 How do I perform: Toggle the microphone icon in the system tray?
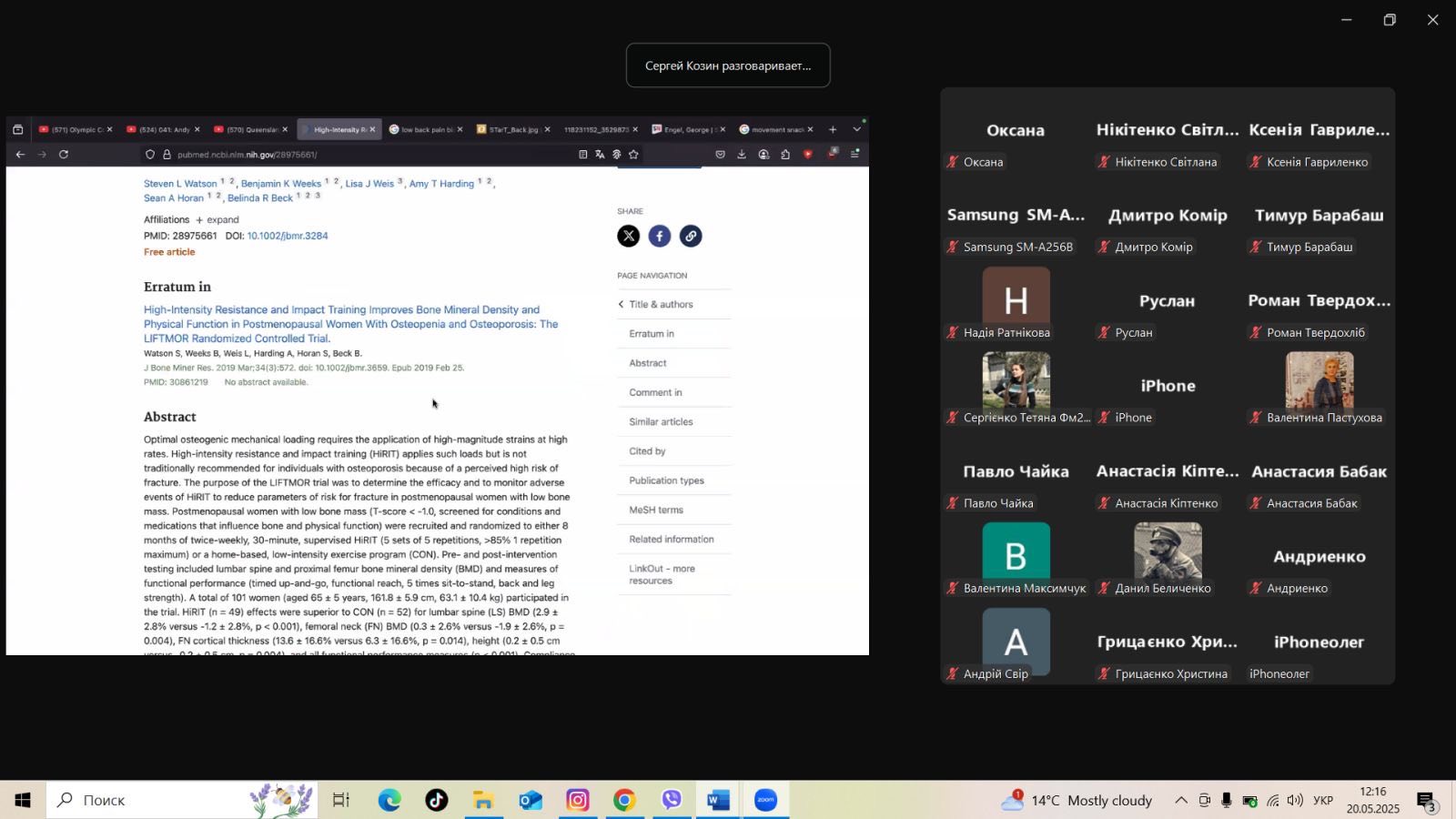[x=1227, y=800]
